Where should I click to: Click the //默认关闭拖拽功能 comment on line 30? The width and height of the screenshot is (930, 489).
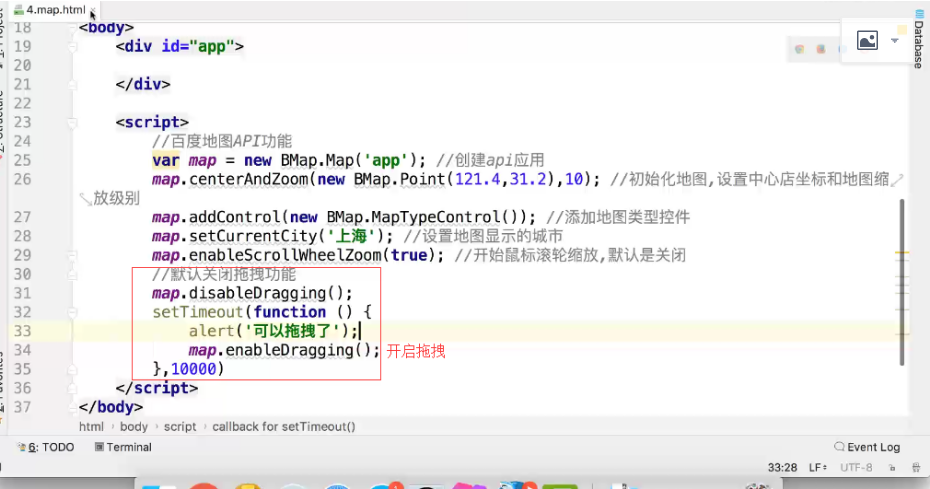224,274
